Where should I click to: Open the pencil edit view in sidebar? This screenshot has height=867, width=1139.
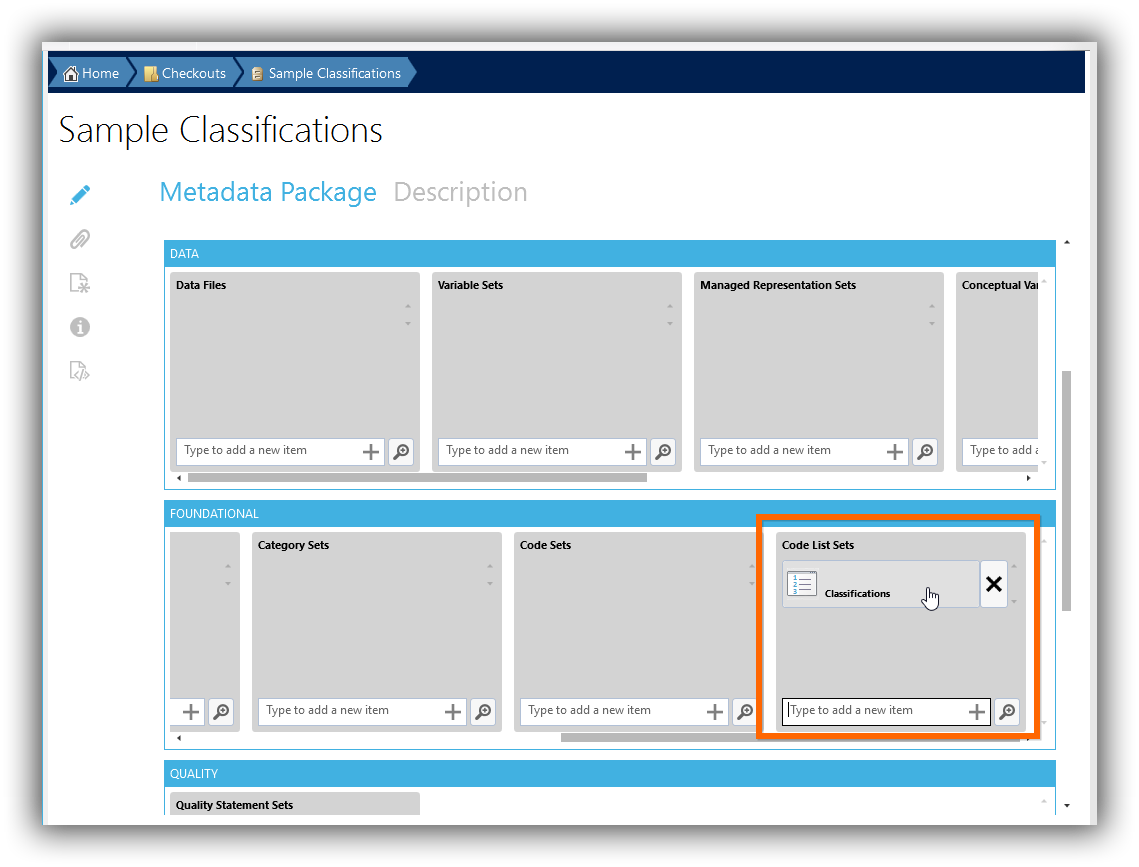point(80,195)
